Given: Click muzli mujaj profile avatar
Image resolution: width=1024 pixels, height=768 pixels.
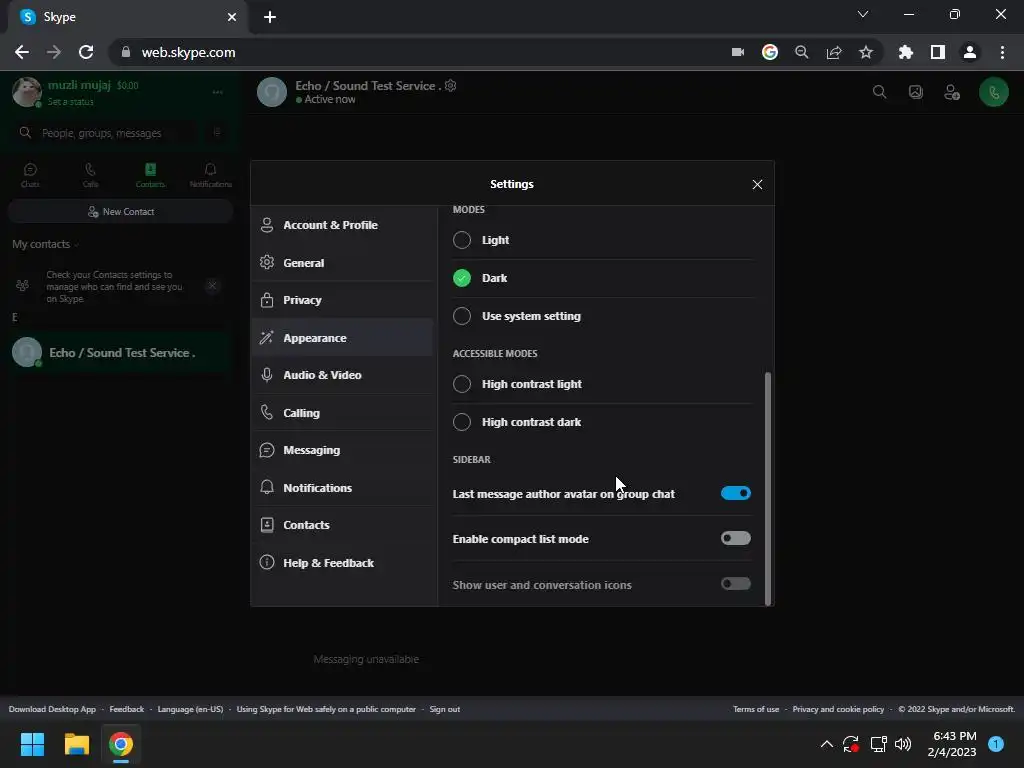Looking at the screenshot, I should [27, 92].
